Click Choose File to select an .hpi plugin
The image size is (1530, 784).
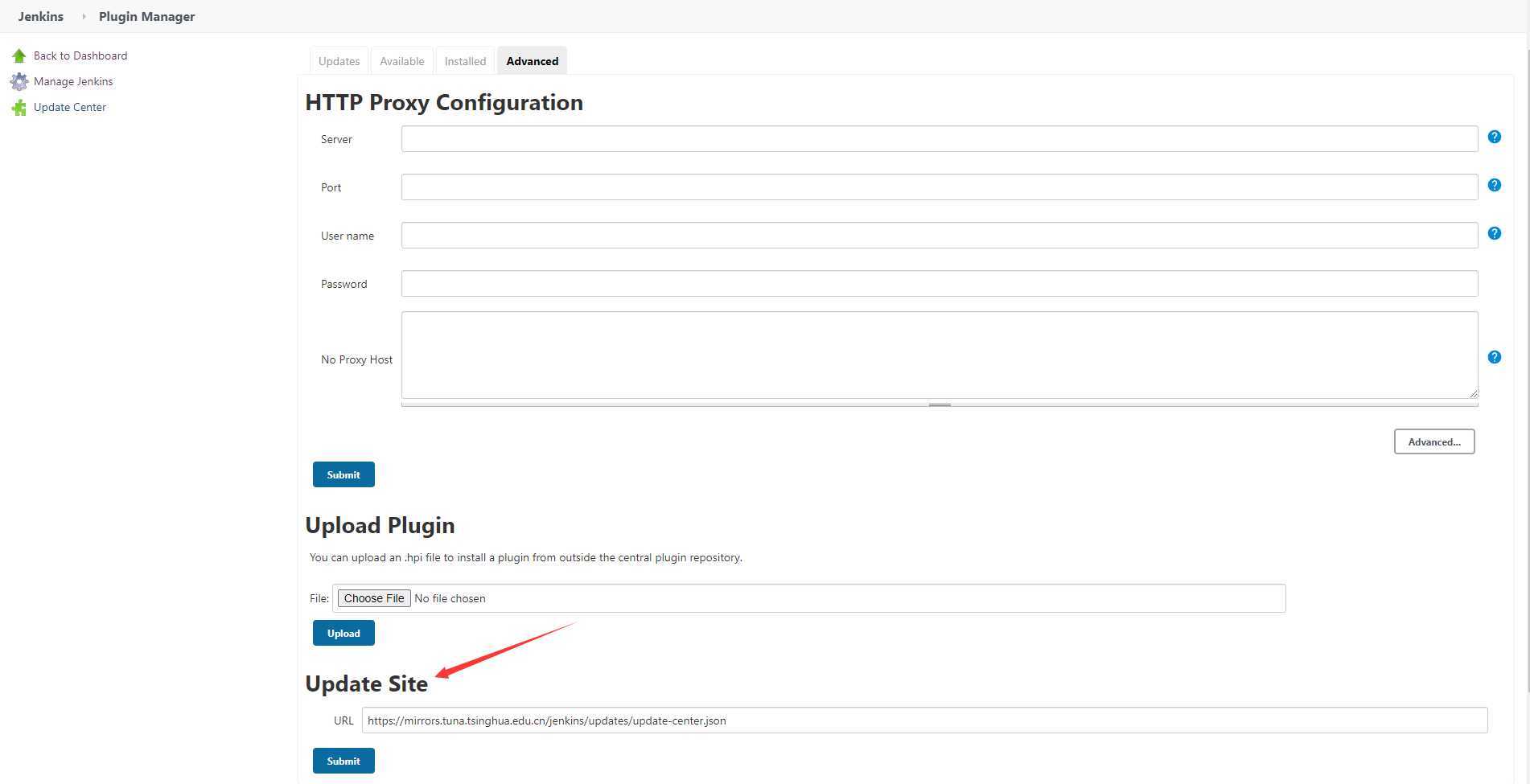click(x=374, y=598)
